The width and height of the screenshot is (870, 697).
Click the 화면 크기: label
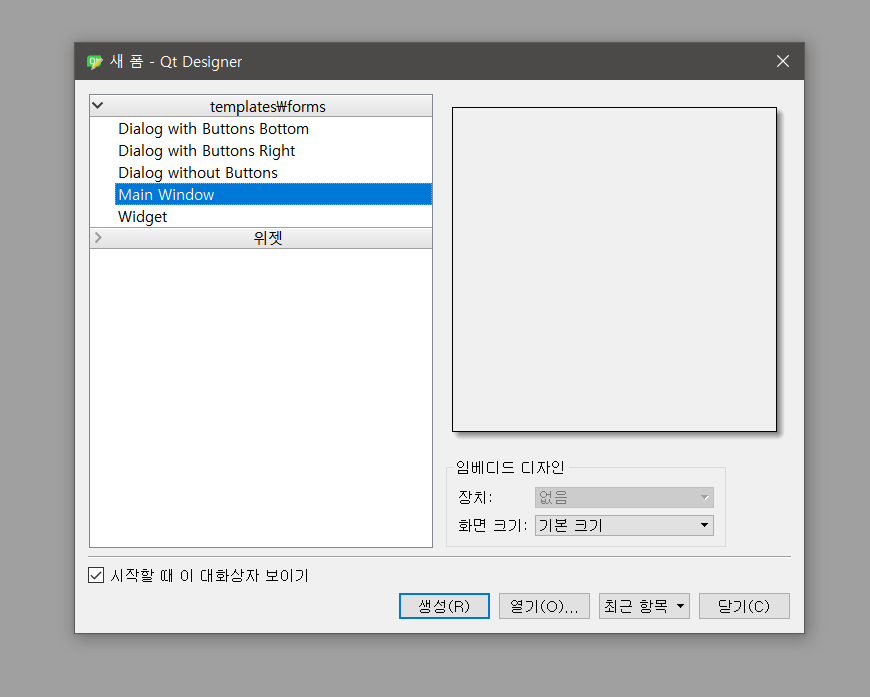(492, 525)
